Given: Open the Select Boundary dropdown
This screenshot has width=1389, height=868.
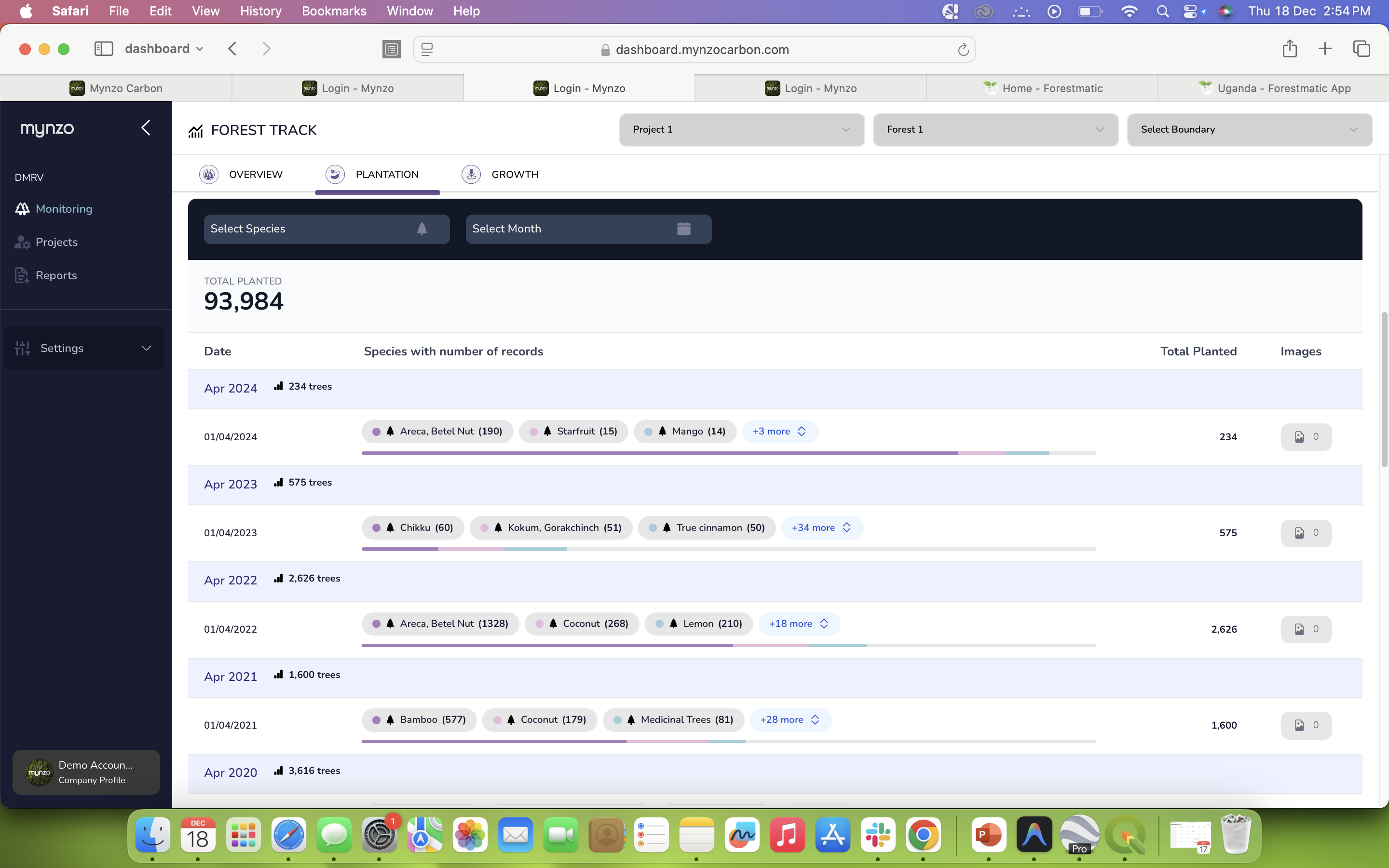Looking at the screenshot, I should [1249, 130].
